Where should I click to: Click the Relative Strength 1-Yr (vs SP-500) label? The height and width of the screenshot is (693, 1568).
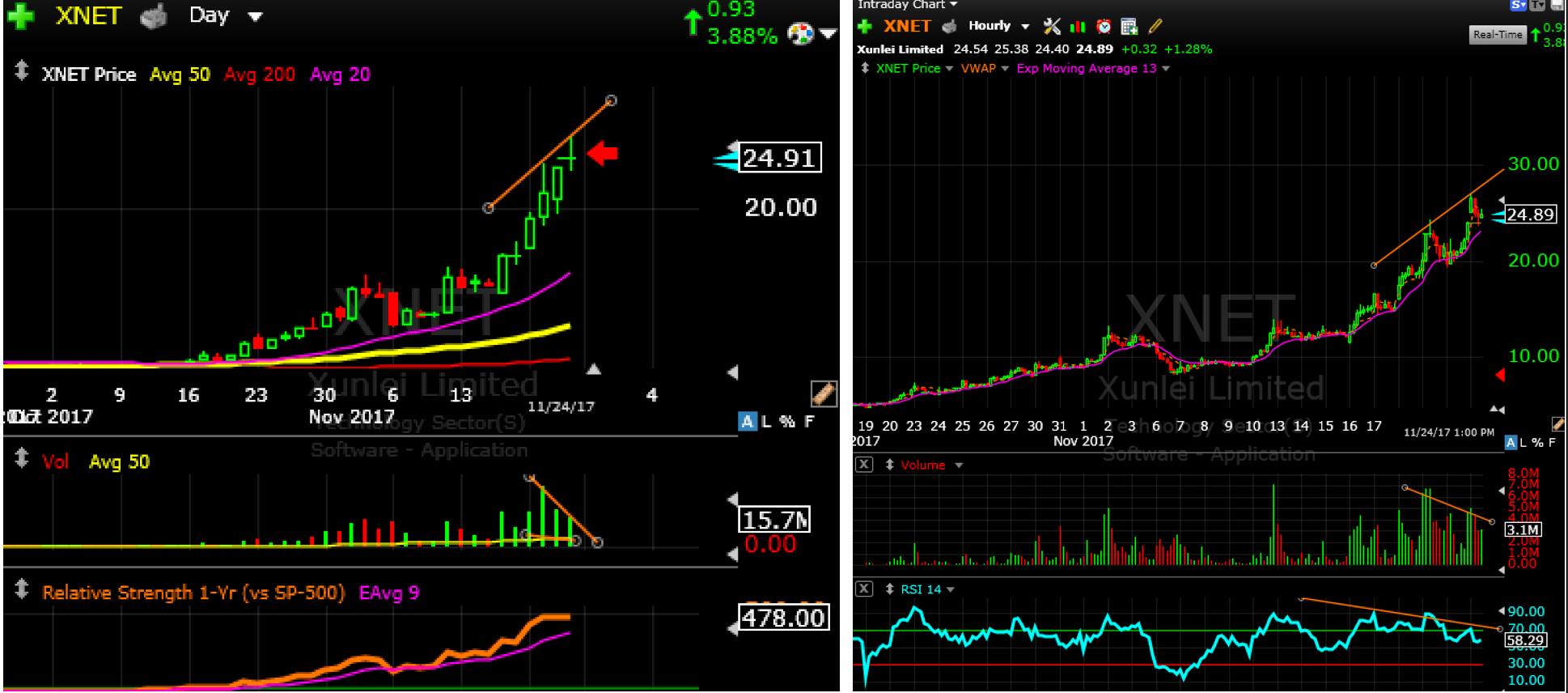[x=194, y=593]
